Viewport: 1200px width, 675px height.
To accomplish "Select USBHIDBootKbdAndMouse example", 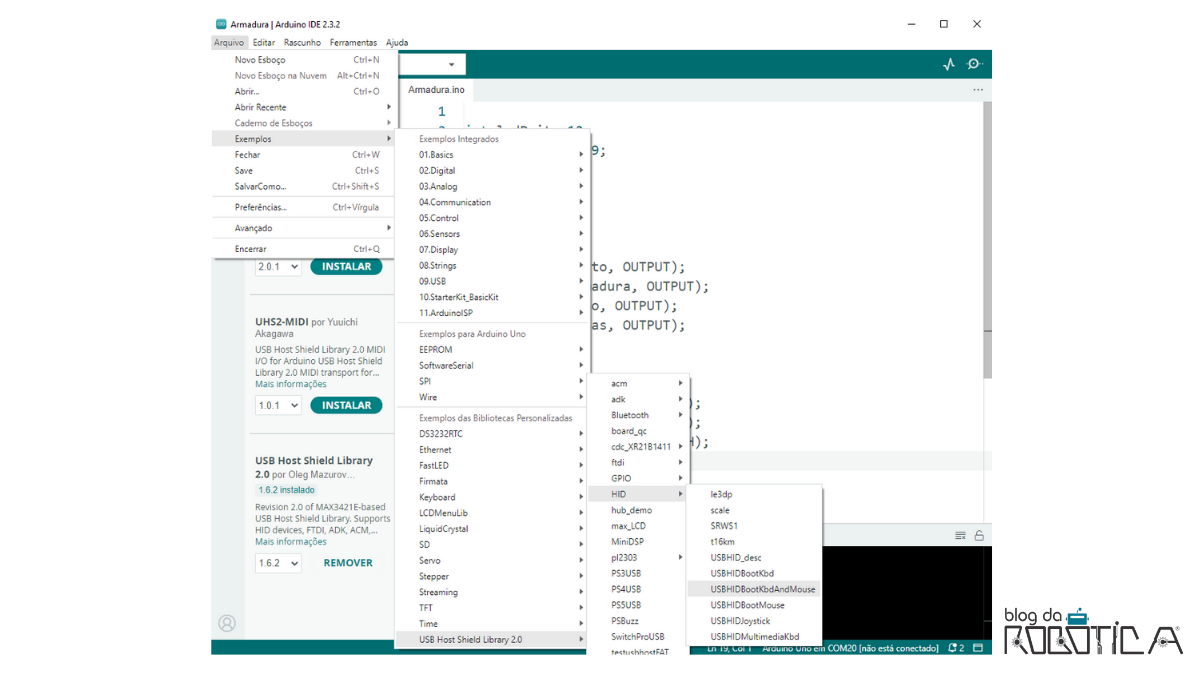I will [x=762, y=589].
